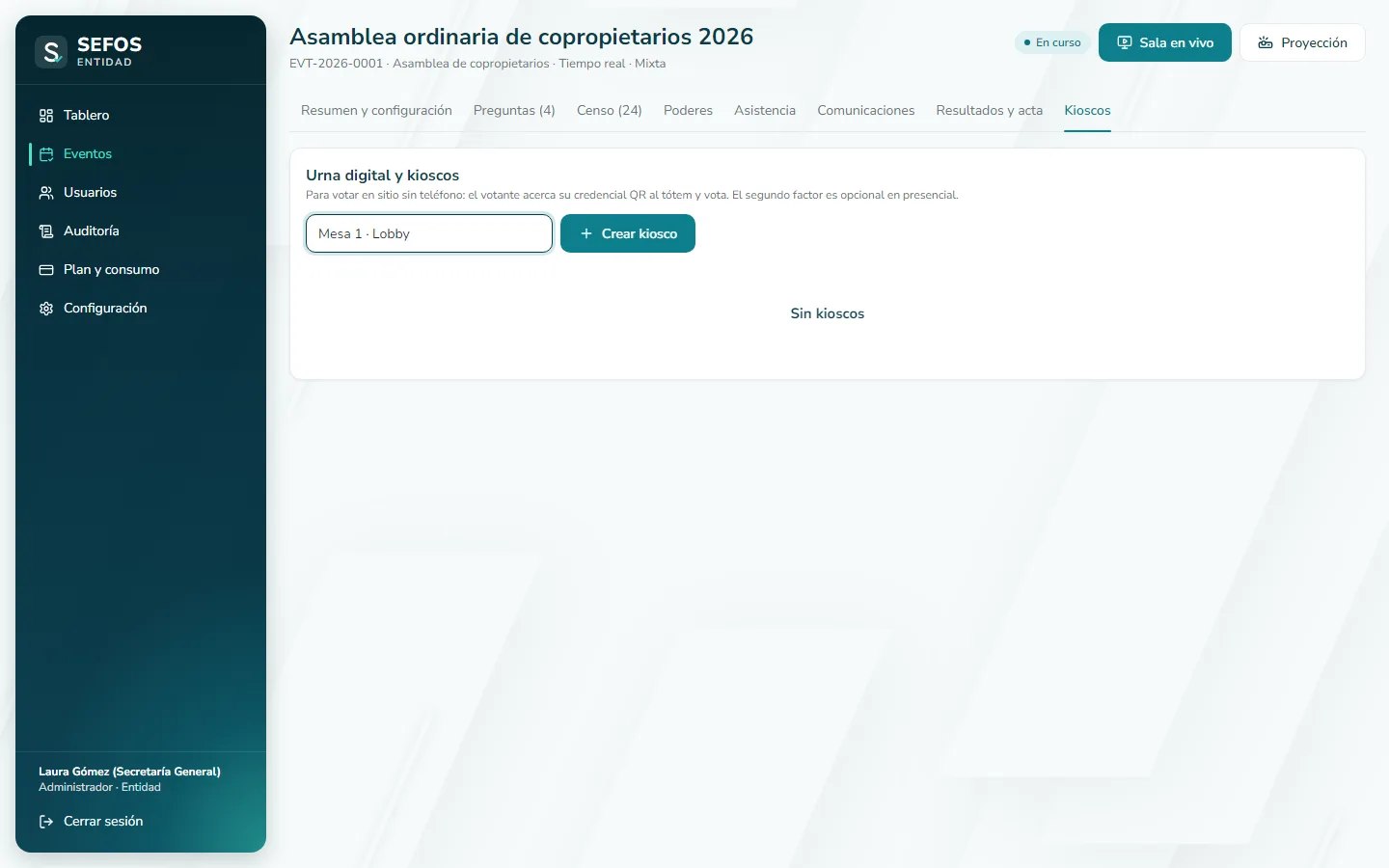
Task: Open the Poderes tab
Action: point(688,111)
